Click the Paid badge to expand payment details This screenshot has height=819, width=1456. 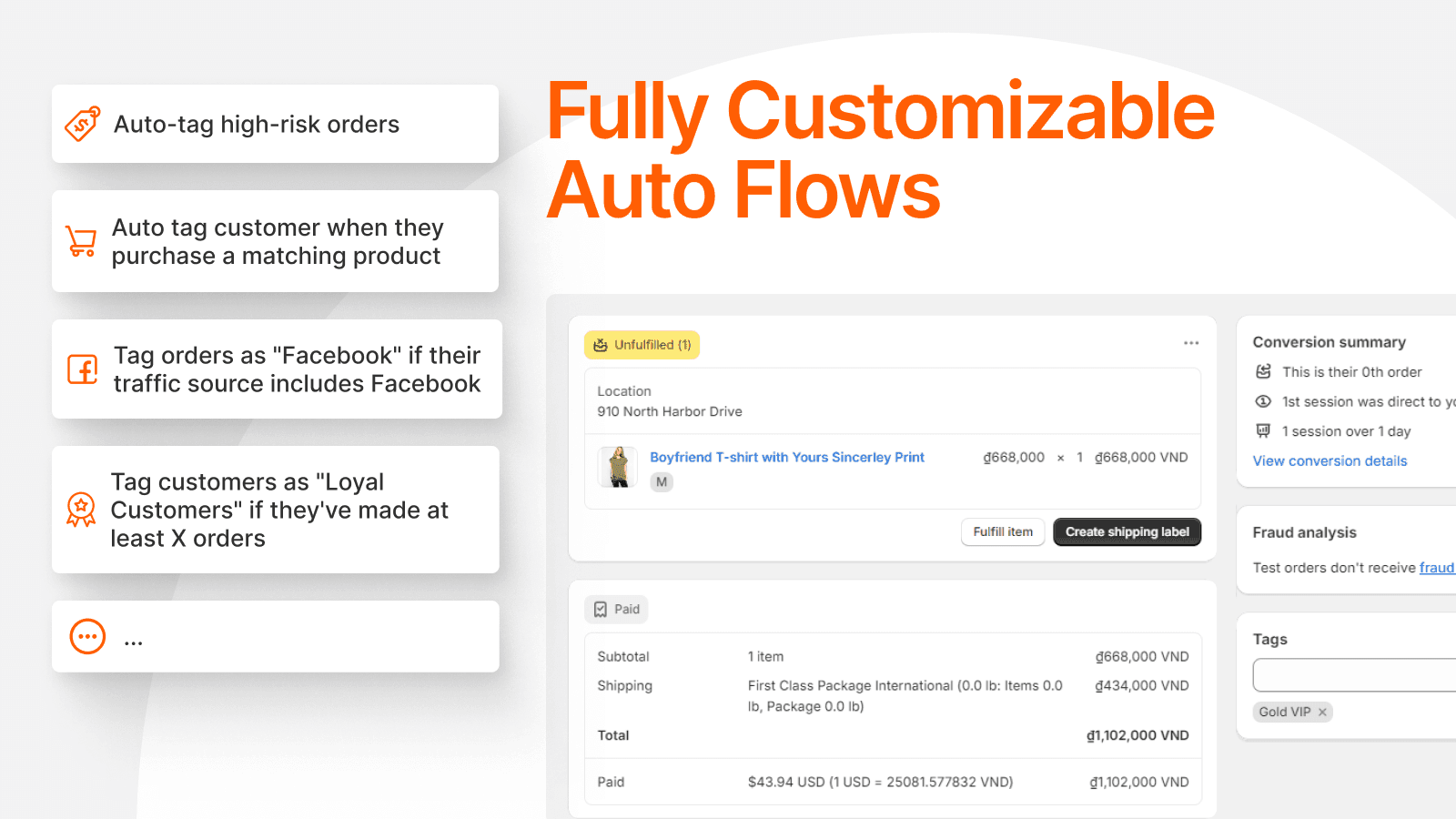[x=616, y=609]
